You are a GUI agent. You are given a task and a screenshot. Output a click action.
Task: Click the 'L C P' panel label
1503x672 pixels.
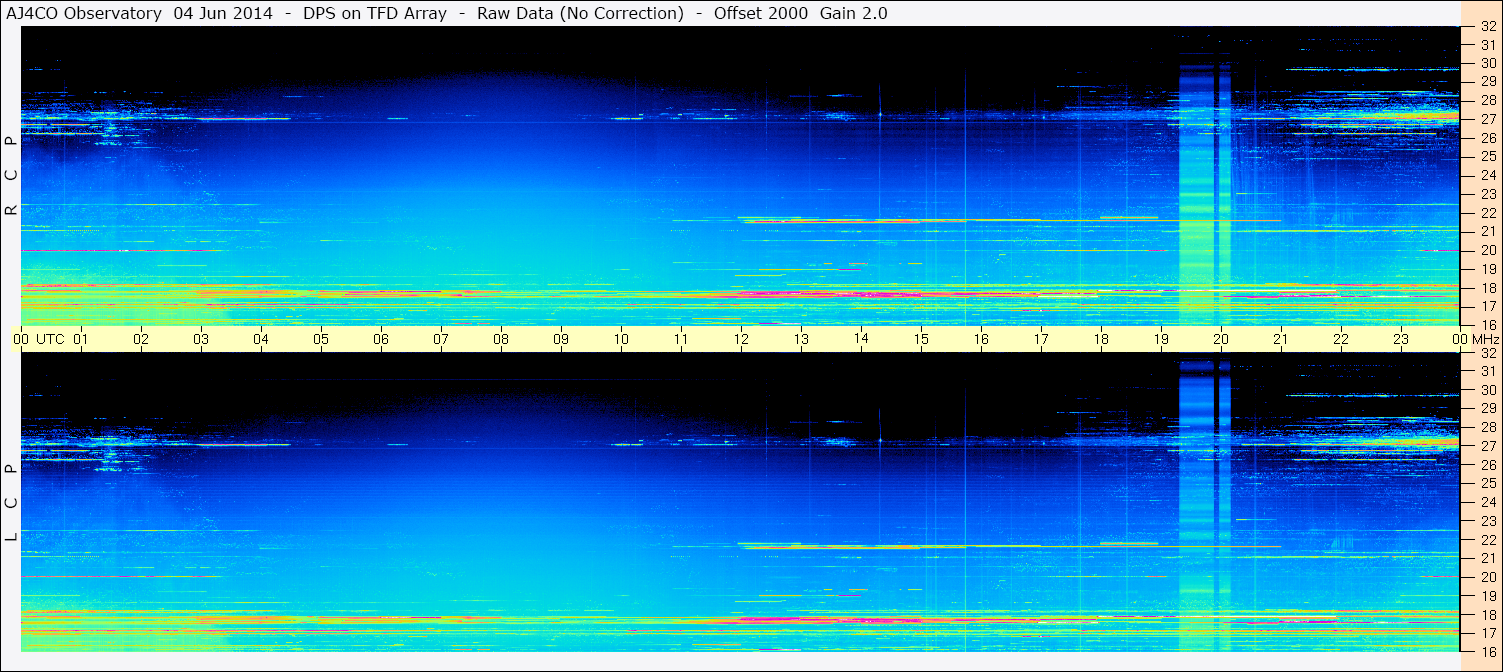11,503
